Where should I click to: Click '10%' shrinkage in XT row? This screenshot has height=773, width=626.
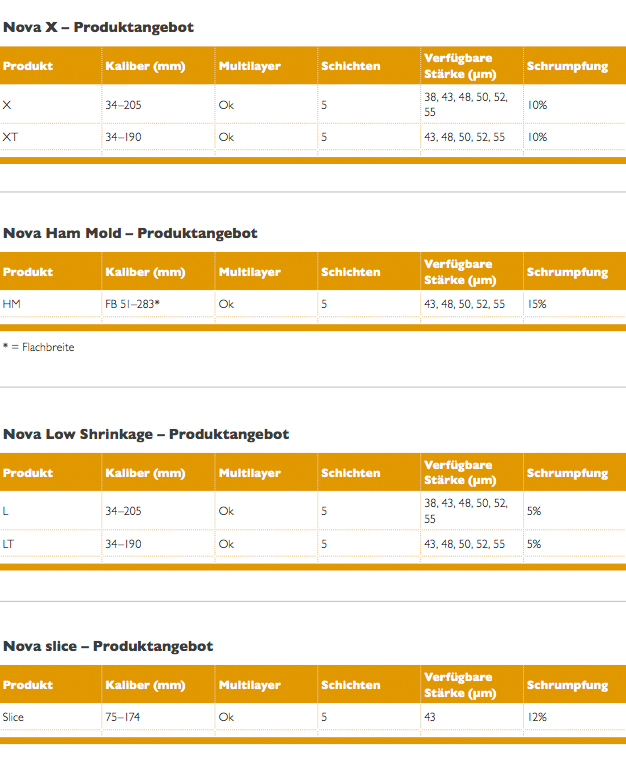[537, 137]
